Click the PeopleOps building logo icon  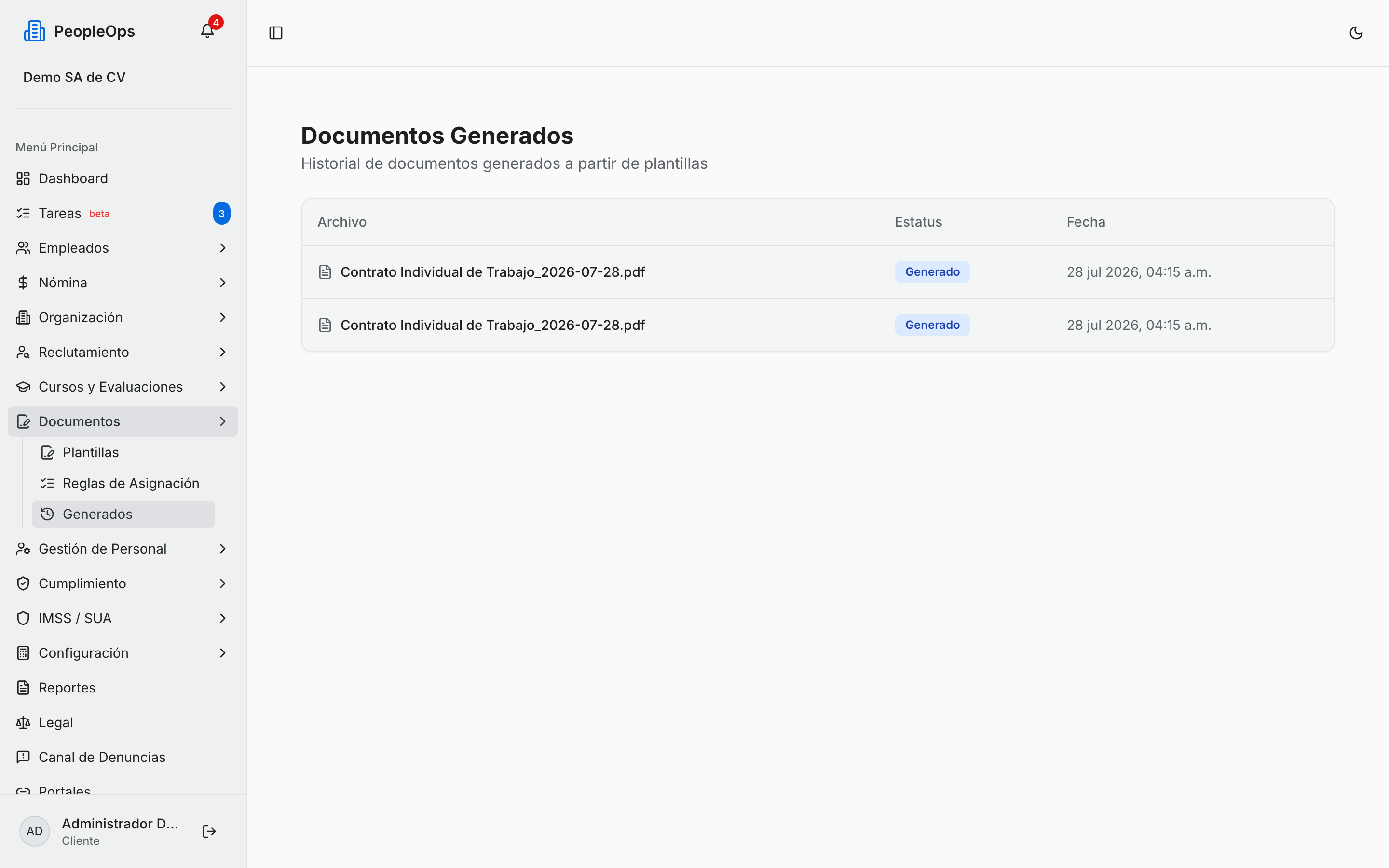tap(34, 31)
